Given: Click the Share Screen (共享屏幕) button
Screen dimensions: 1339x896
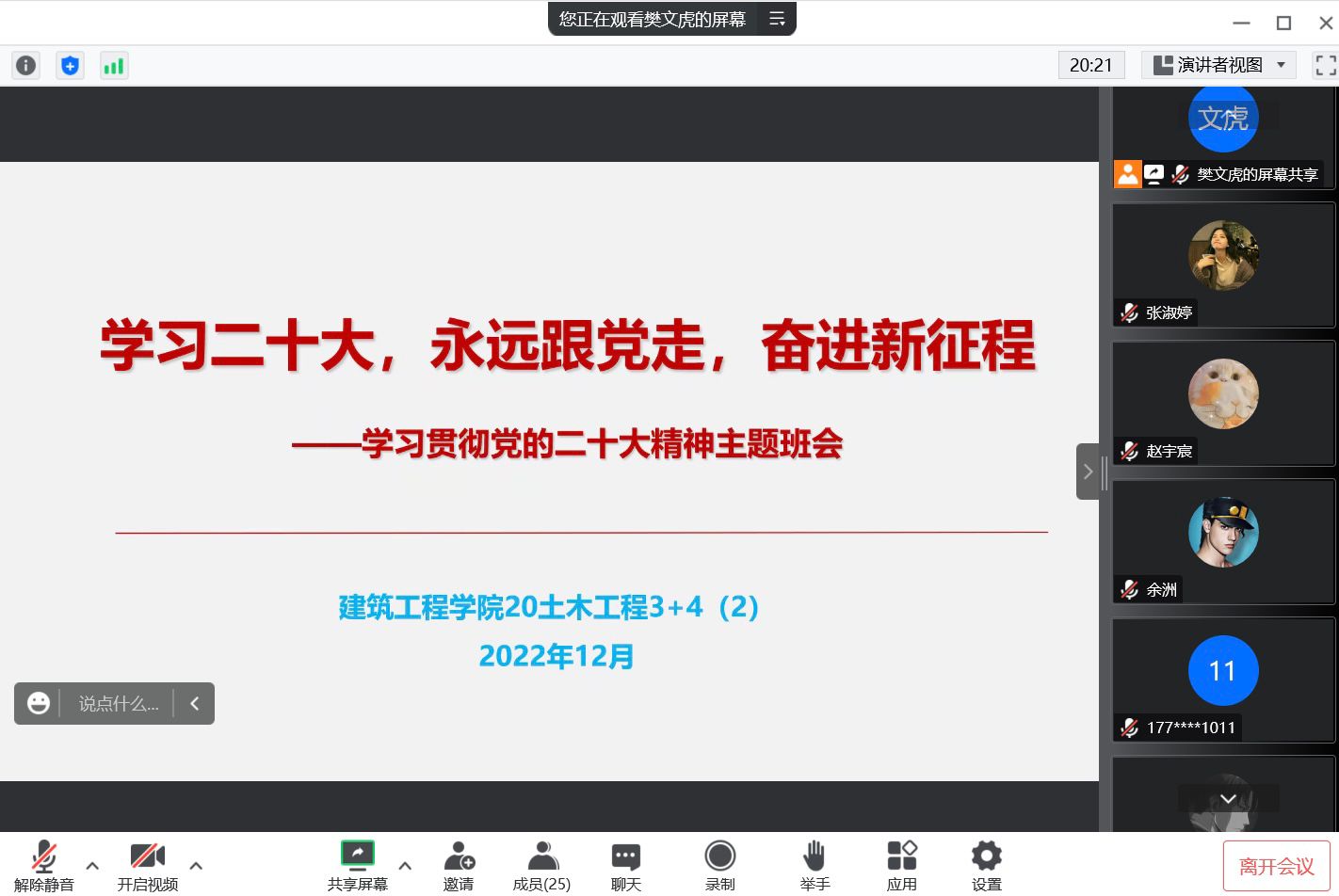Looking at the screenshot, I should pyautogui.click(x=357, y=865).
